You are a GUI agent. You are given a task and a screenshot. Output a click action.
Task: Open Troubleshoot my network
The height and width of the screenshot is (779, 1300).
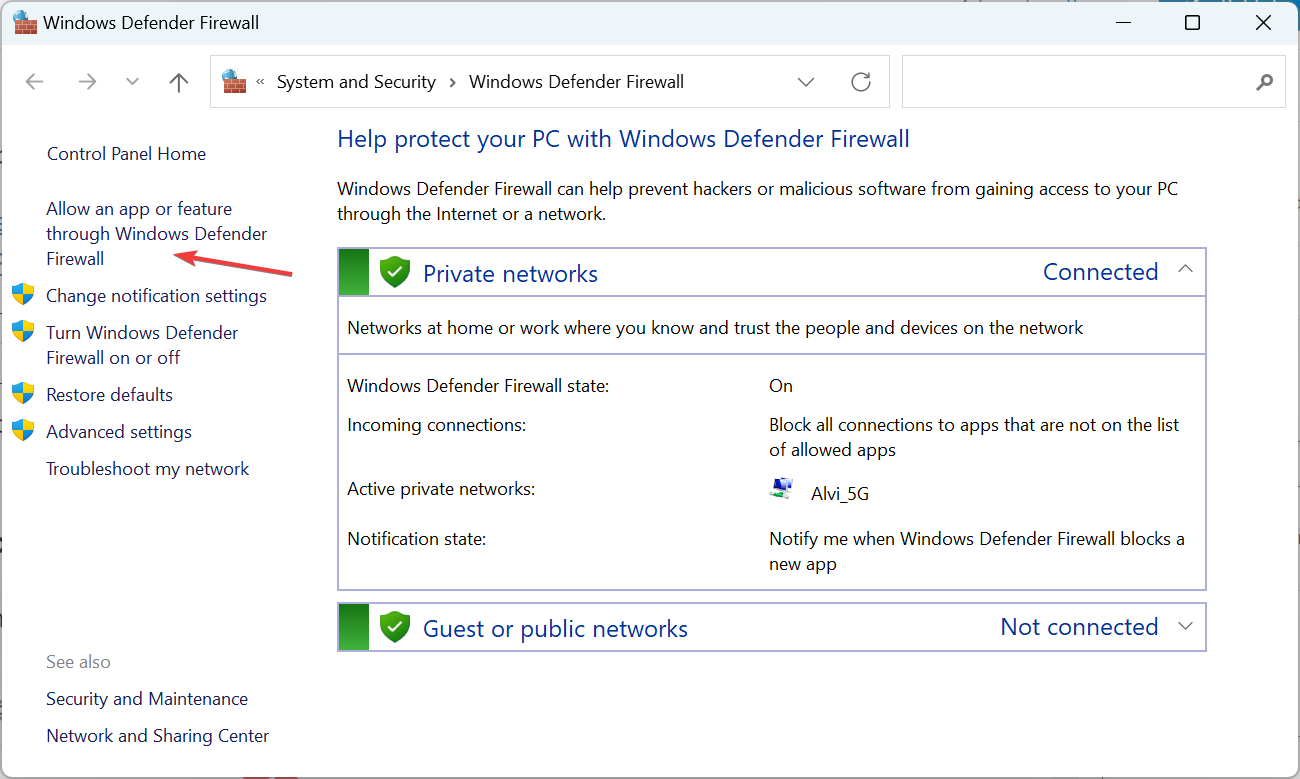pyautogui.click(x=148, y=469)
